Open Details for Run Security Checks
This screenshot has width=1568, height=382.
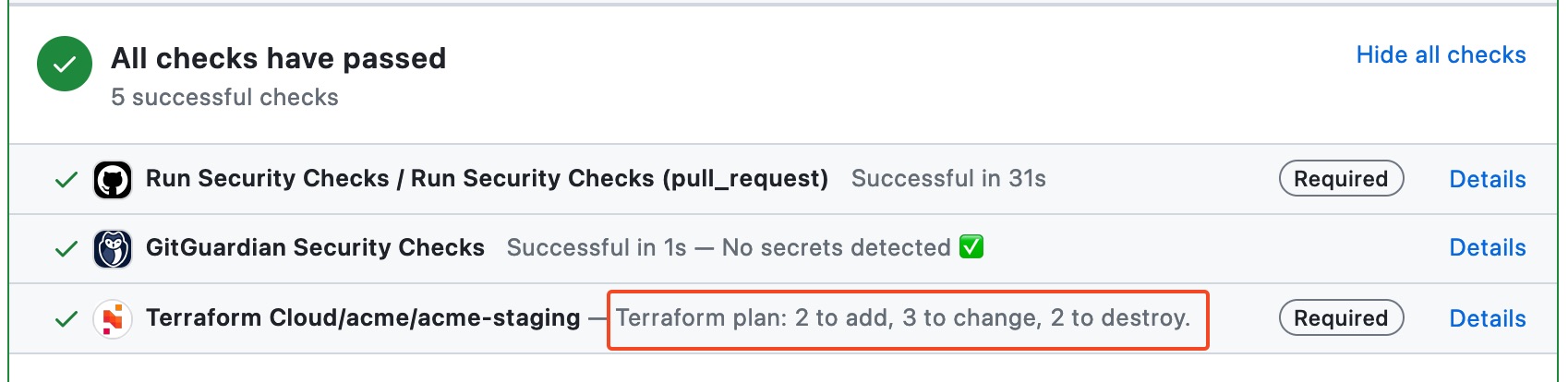point(1487,179)
